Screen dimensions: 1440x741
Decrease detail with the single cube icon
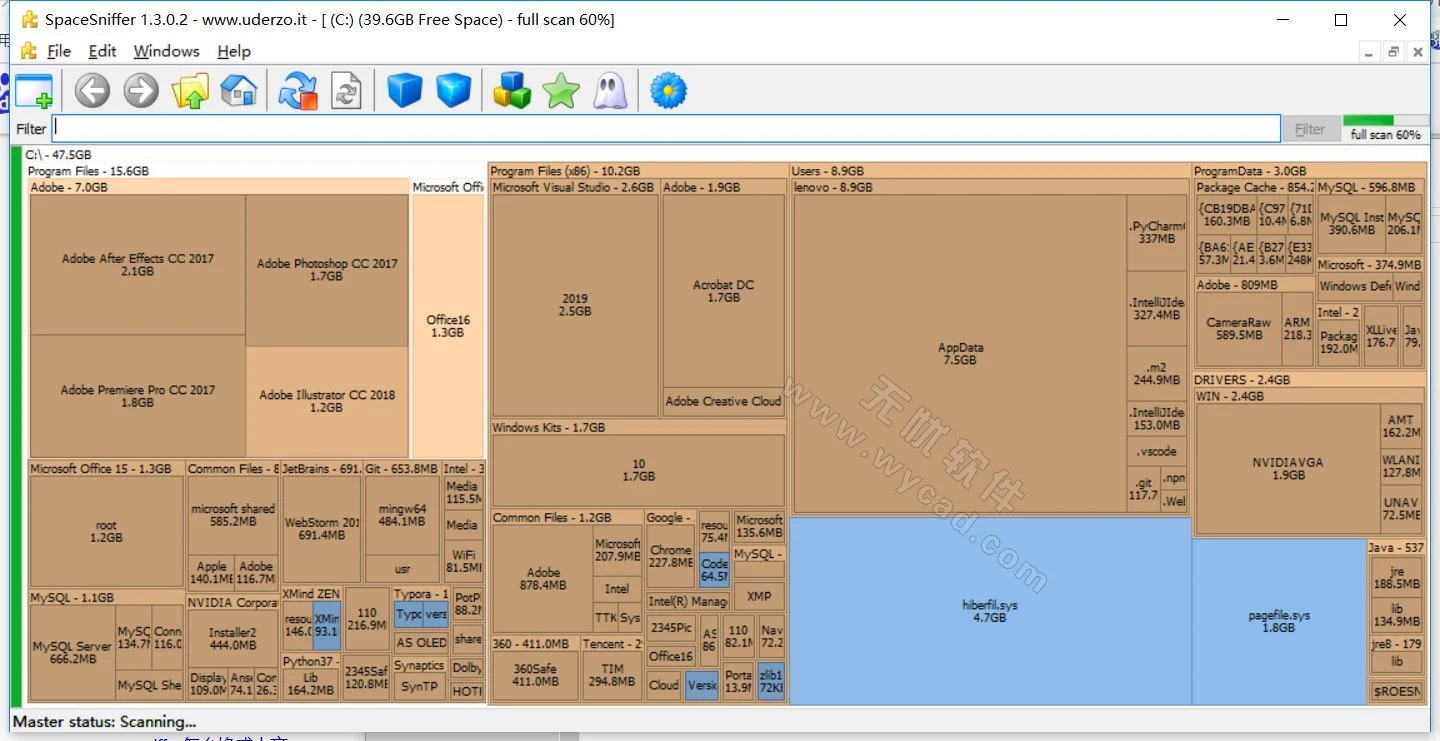click(404, 90)
